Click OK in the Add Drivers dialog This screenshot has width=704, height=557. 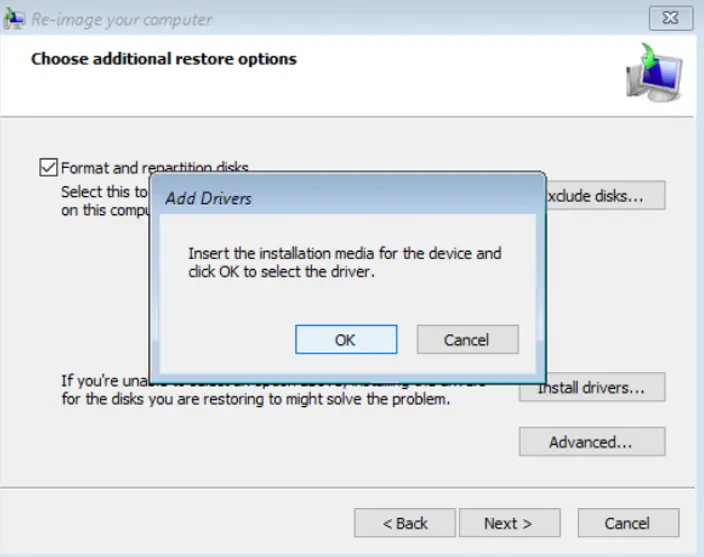coord(345,340)
